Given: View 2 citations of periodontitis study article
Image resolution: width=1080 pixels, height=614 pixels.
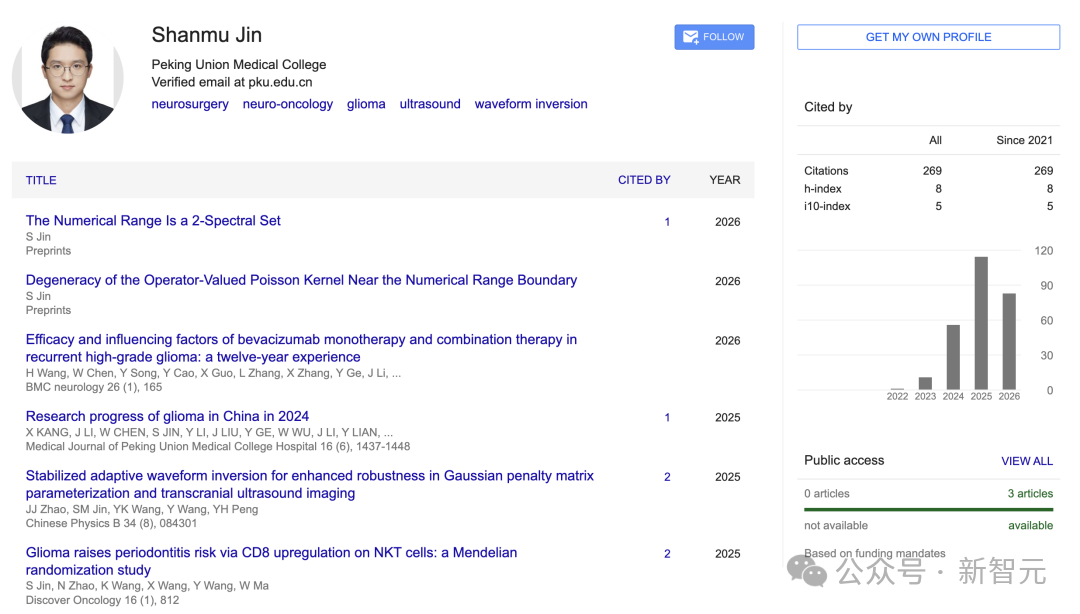Looking at the screenshot, I should (x=667, y=554).
